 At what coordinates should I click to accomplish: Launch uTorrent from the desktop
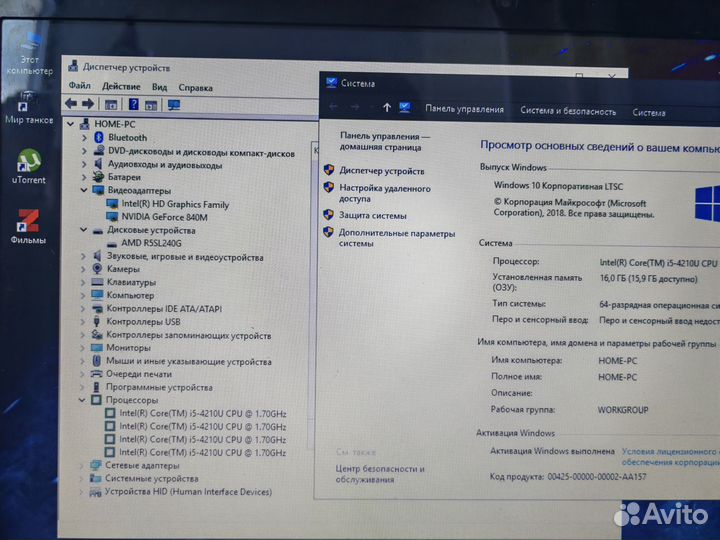coord(29,166)
